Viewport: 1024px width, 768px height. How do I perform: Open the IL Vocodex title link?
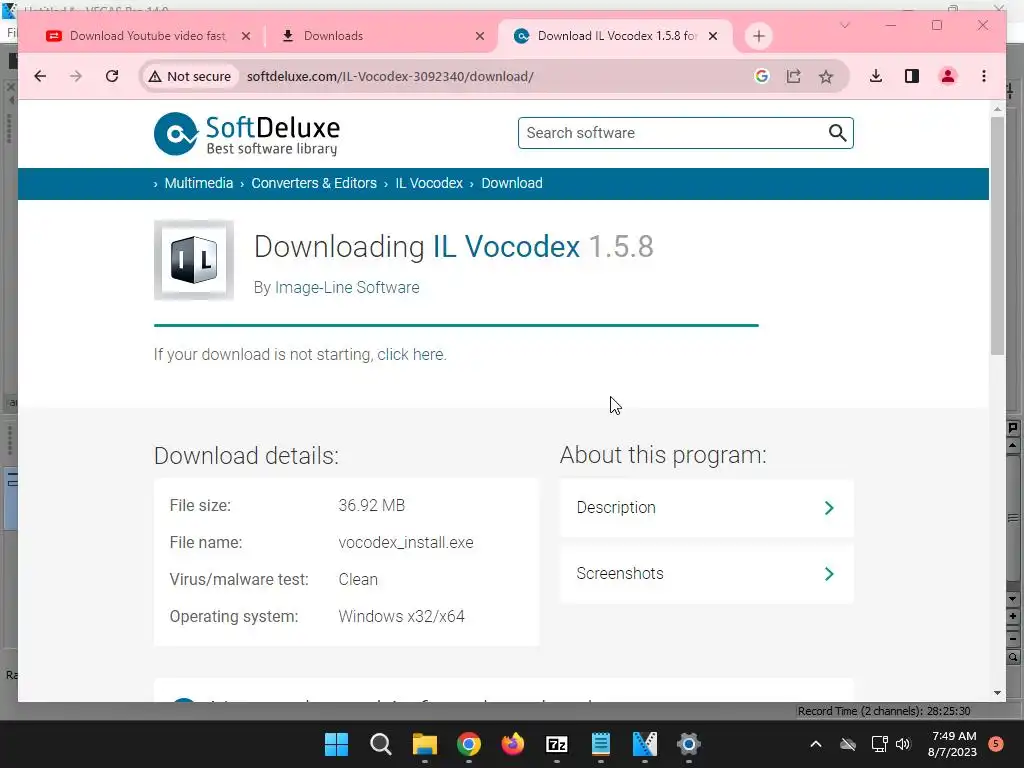point(506,247)
